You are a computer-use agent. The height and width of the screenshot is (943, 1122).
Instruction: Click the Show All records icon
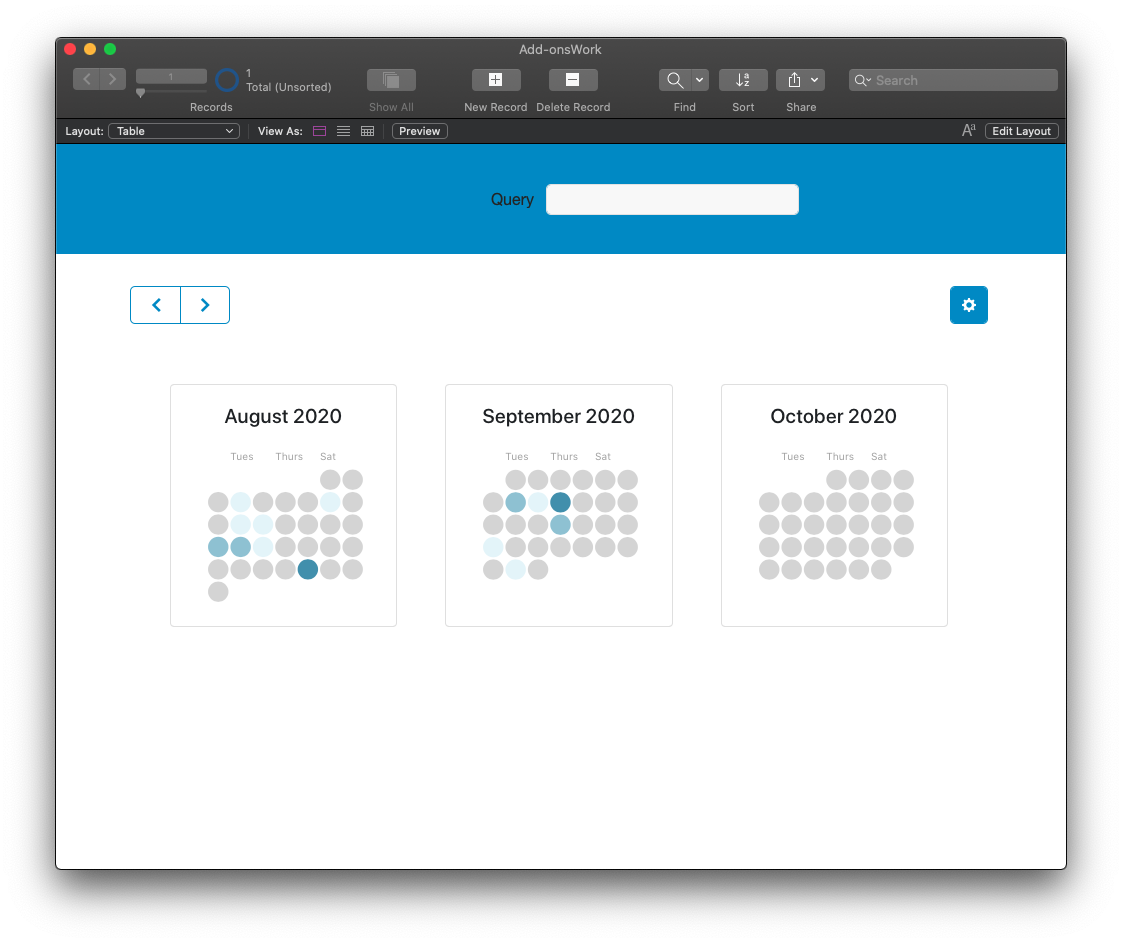click(x=391, y=79)
